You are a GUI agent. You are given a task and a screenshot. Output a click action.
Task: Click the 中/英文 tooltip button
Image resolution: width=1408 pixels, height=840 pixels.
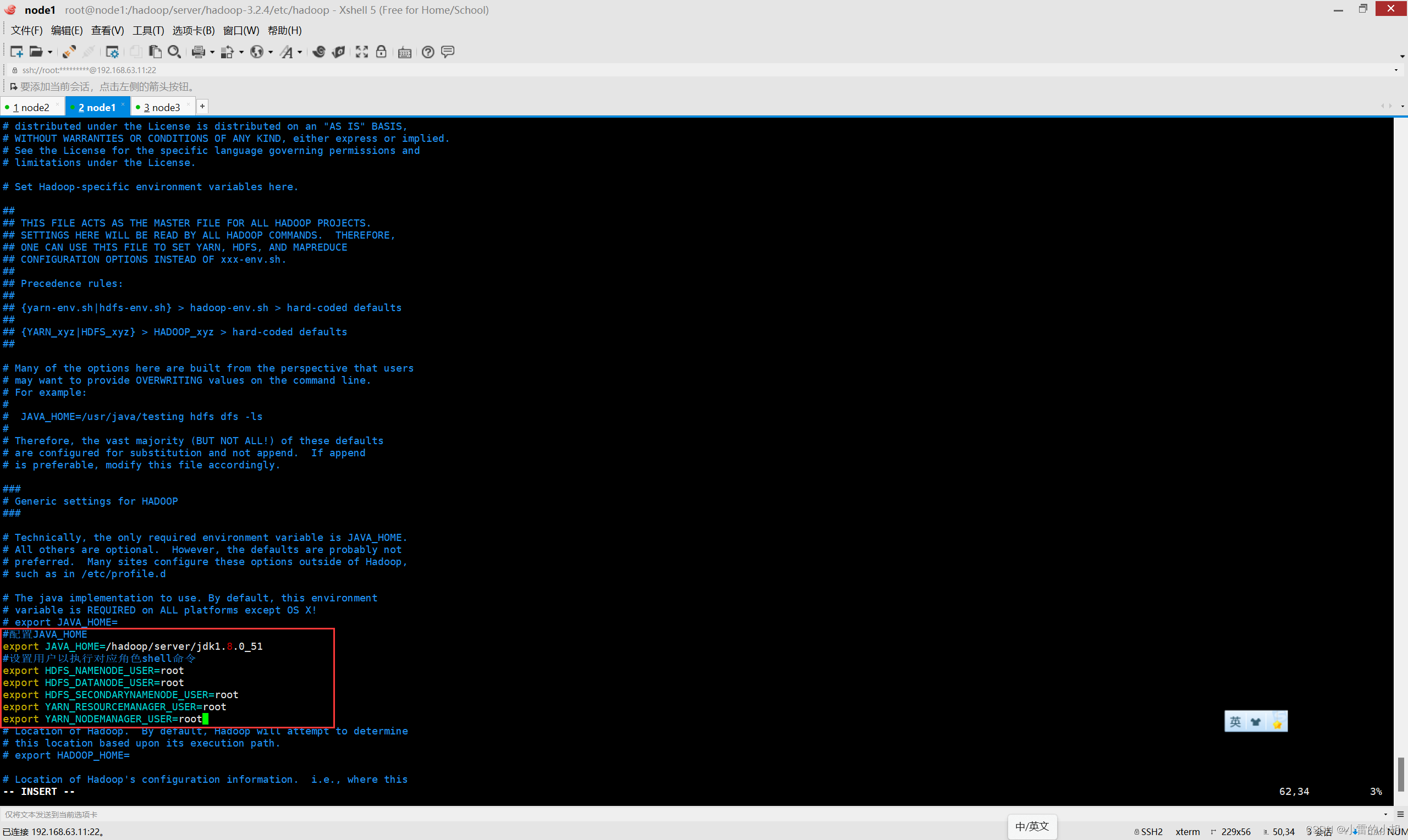[1032, 826]
